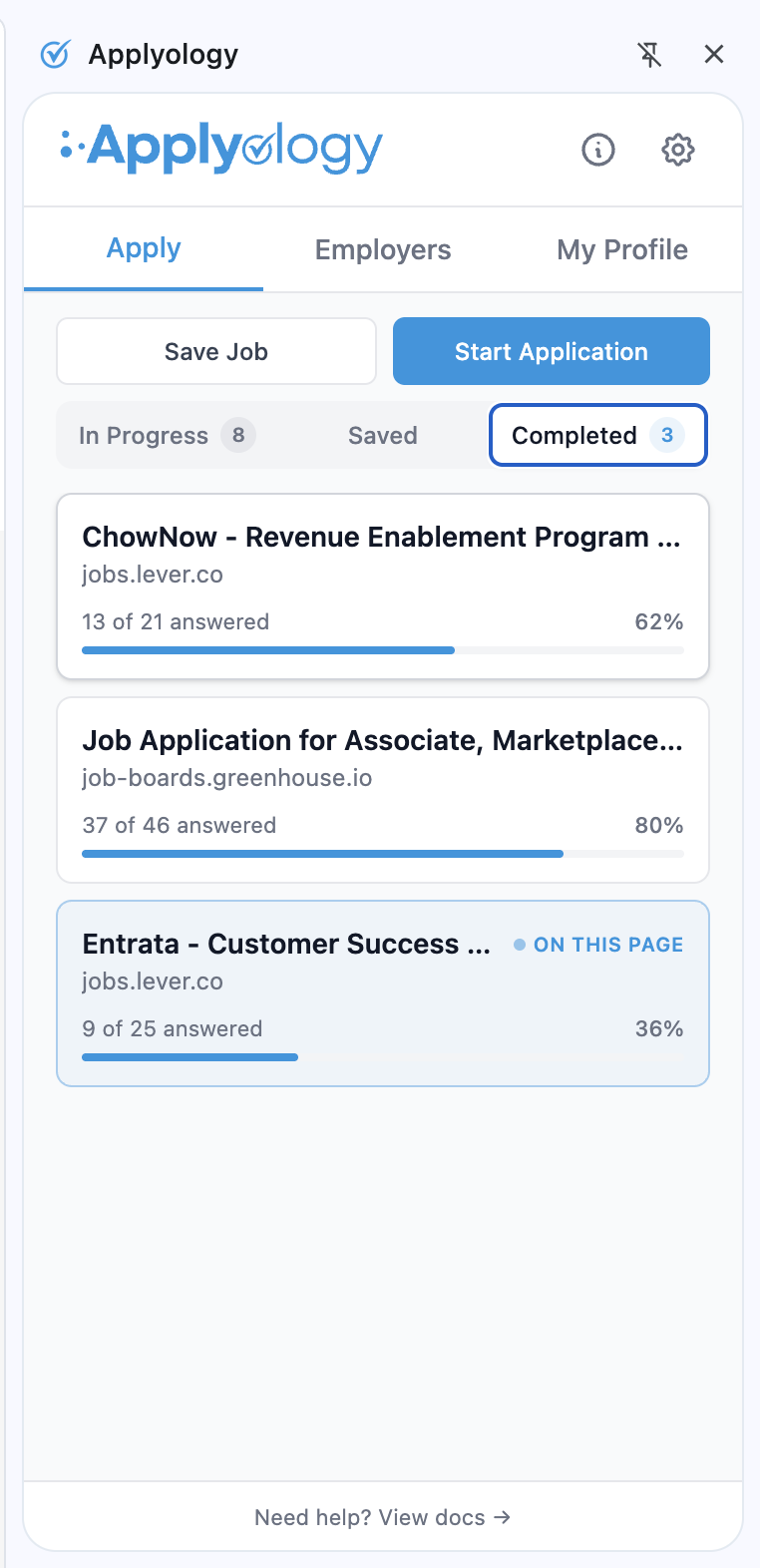Viewport: 760px width, 1568px height.
Task: Click "37 of 46 answered" text
Action: point(180,825)
